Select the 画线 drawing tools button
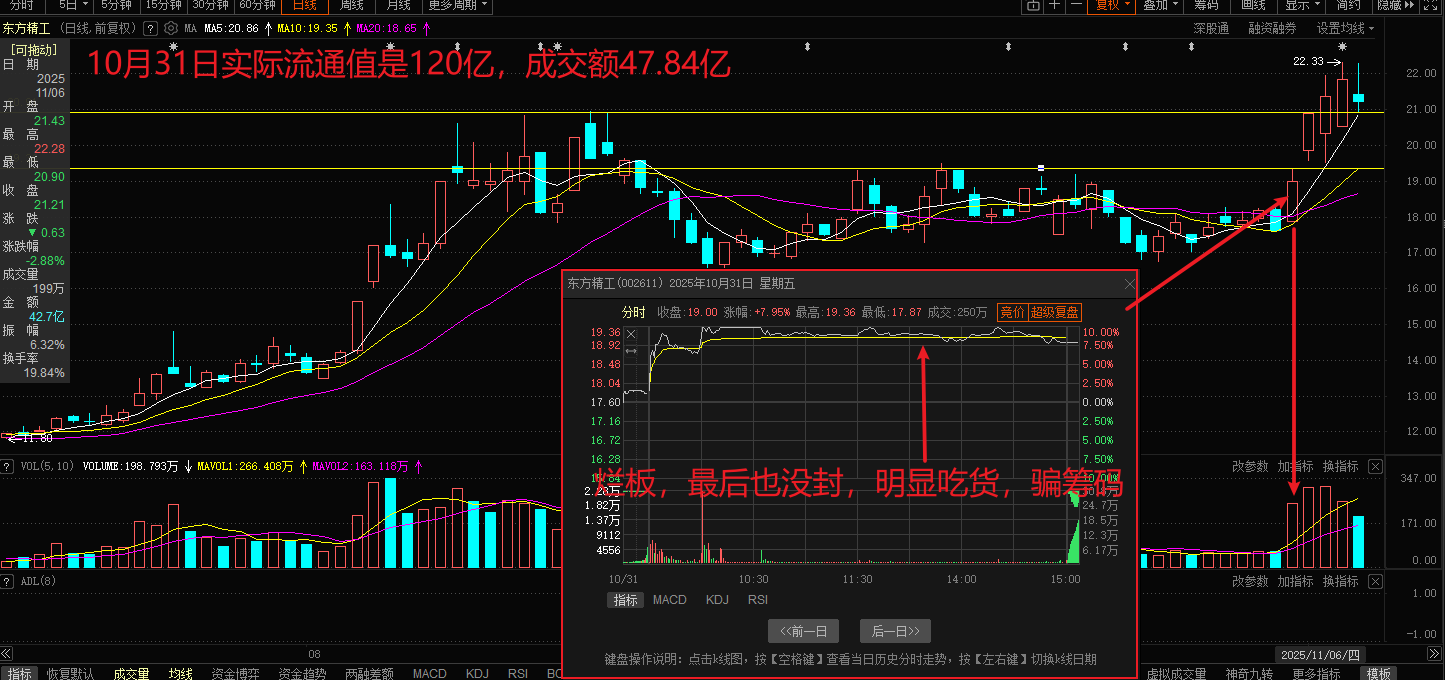This screenshot has height=680, width=1445. 1253,5
